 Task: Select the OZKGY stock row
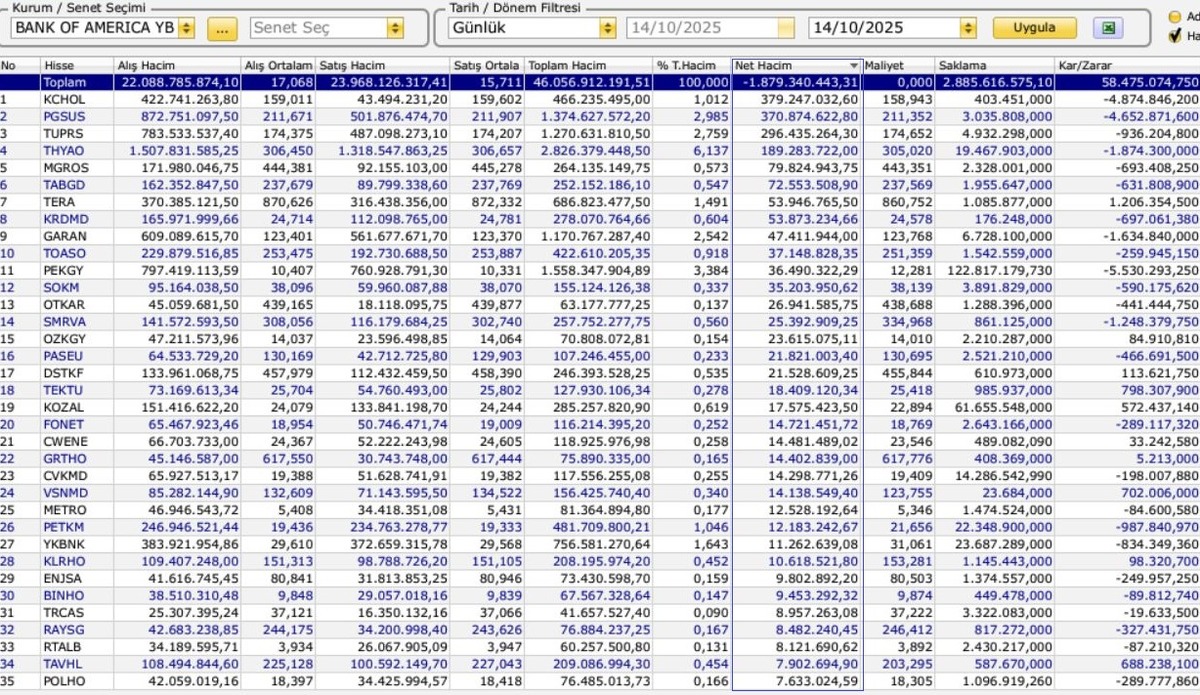click(x=600, y=339)
